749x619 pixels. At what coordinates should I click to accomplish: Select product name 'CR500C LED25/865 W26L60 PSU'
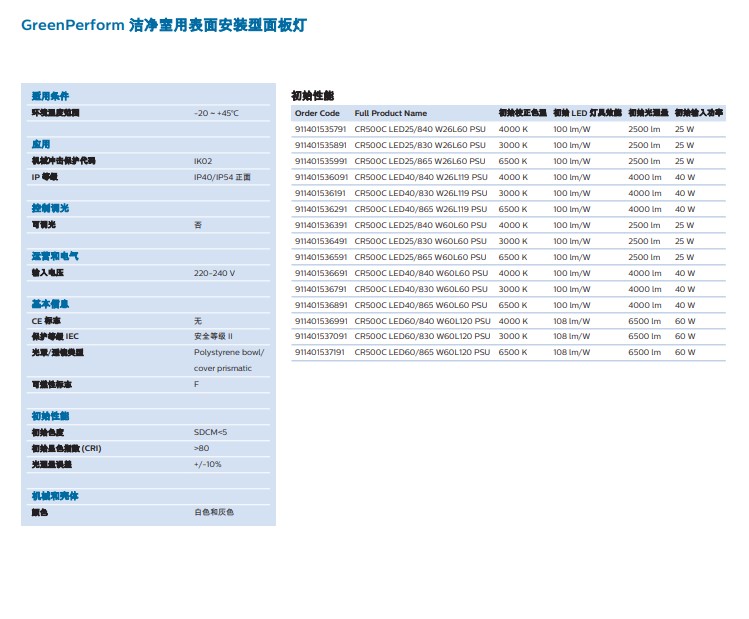420,161
